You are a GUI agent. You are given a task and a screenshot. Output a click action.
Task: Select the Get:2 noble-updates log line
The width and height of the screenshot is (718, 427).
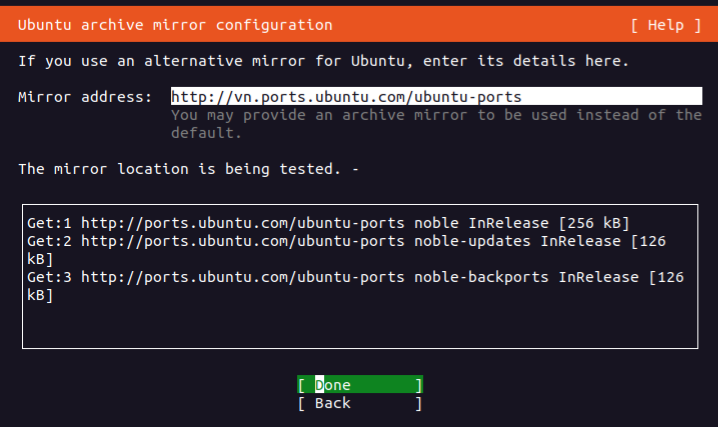[345, 241]
